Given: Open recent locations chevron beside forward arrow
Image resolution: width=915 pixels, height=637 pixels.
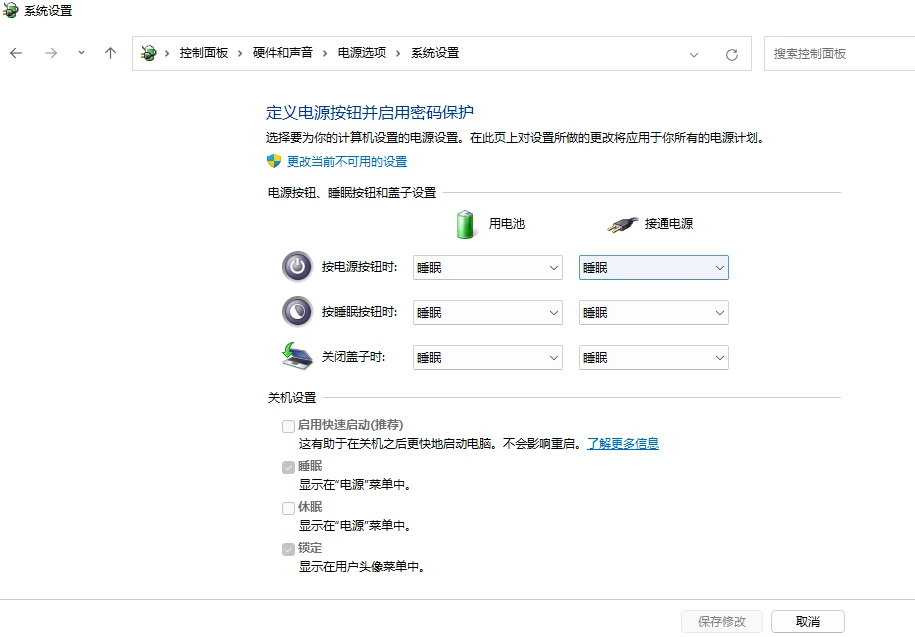Looking at the screenshot, I should (81, 53).
